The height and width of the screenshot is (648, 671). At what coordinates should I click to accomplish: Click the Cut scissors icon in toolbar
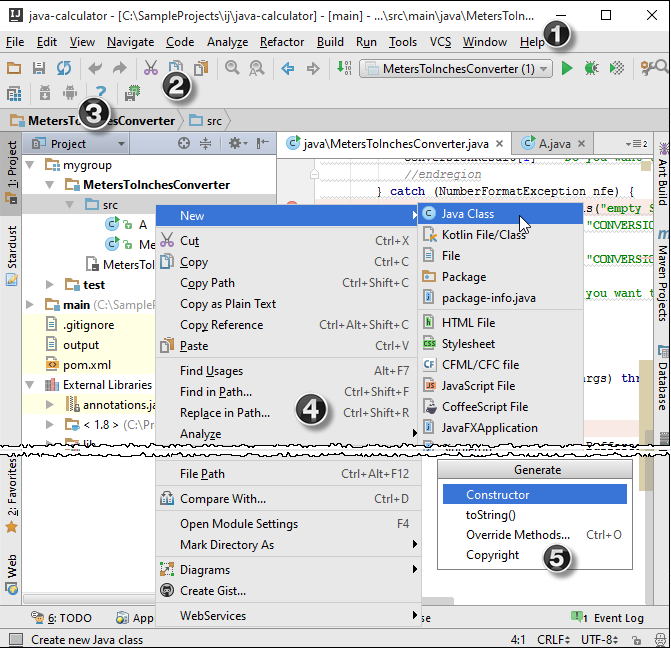(x=151, y=69)
